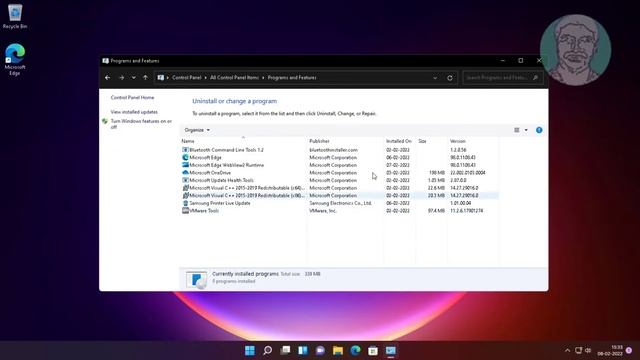
Task: Open taskbar Search
Action: (x=267, y=350)
